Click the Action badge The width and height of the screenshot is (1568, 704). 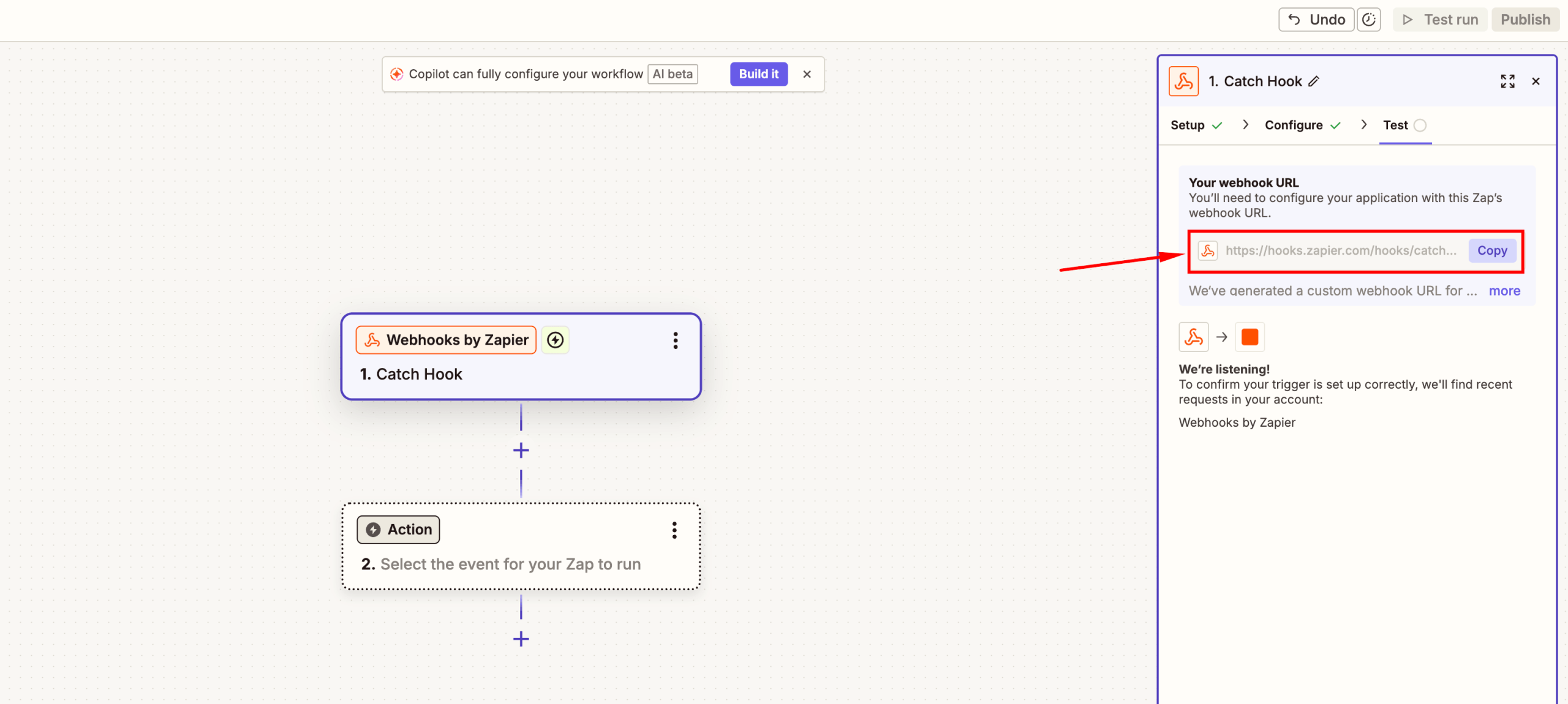pos(398,530)
